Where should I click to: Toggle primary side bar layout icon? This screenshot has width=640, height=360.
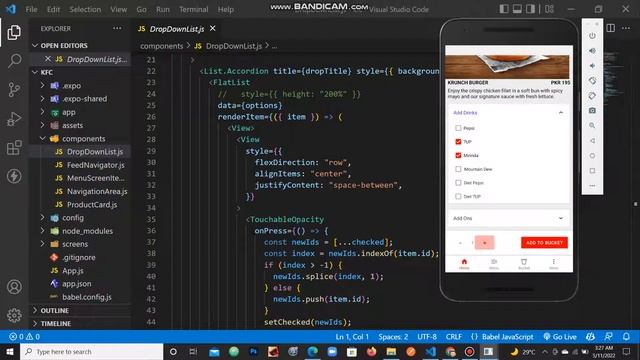(x=504, y=9)
